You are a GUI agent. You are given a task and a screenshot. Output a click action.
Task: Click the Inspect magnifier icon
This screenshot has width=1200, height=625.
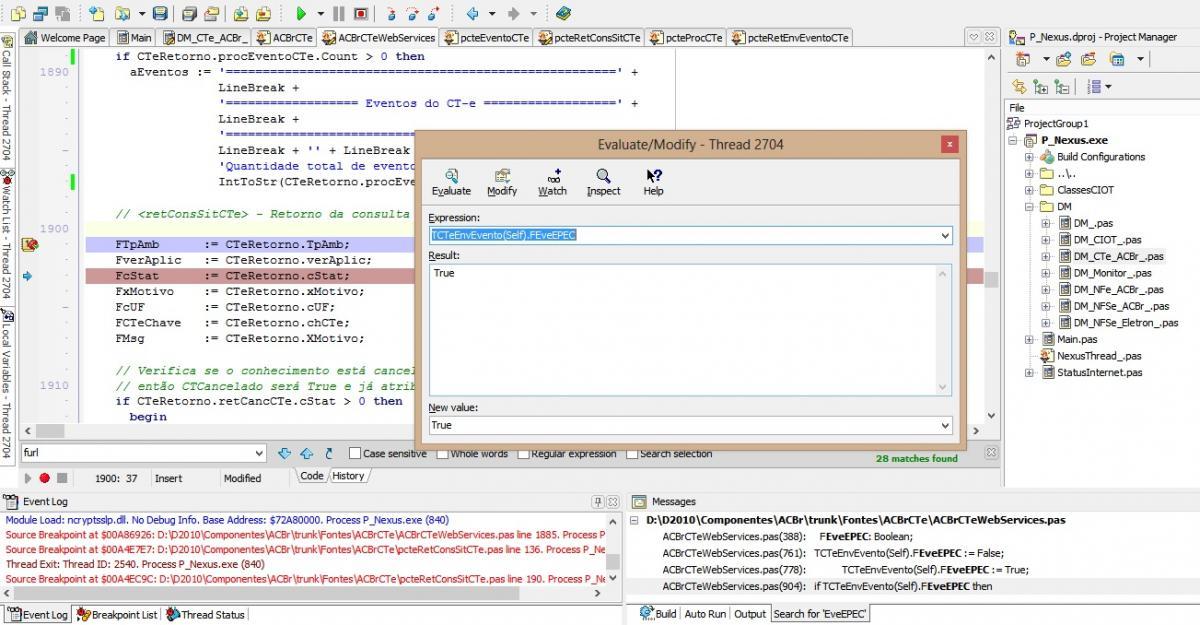click(x=603, y=182)
